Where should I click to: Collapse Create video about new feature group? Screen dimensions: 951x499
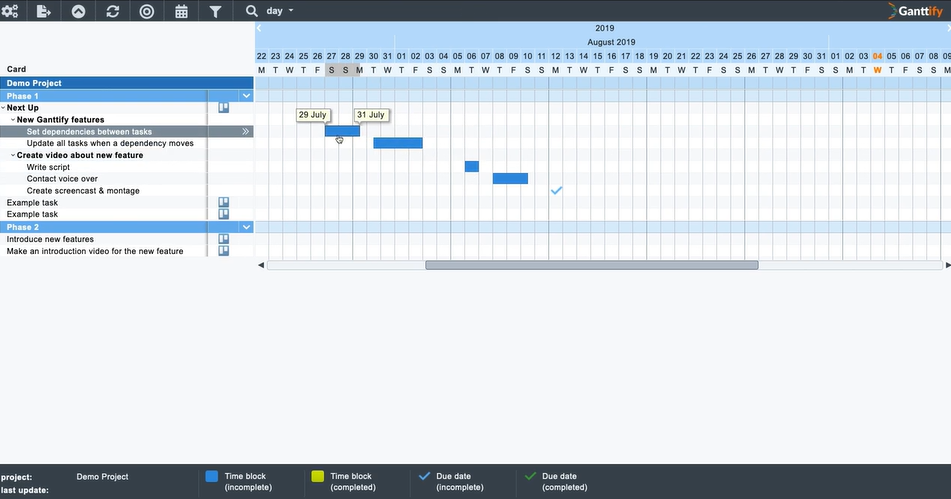click(x=13, y=155)
